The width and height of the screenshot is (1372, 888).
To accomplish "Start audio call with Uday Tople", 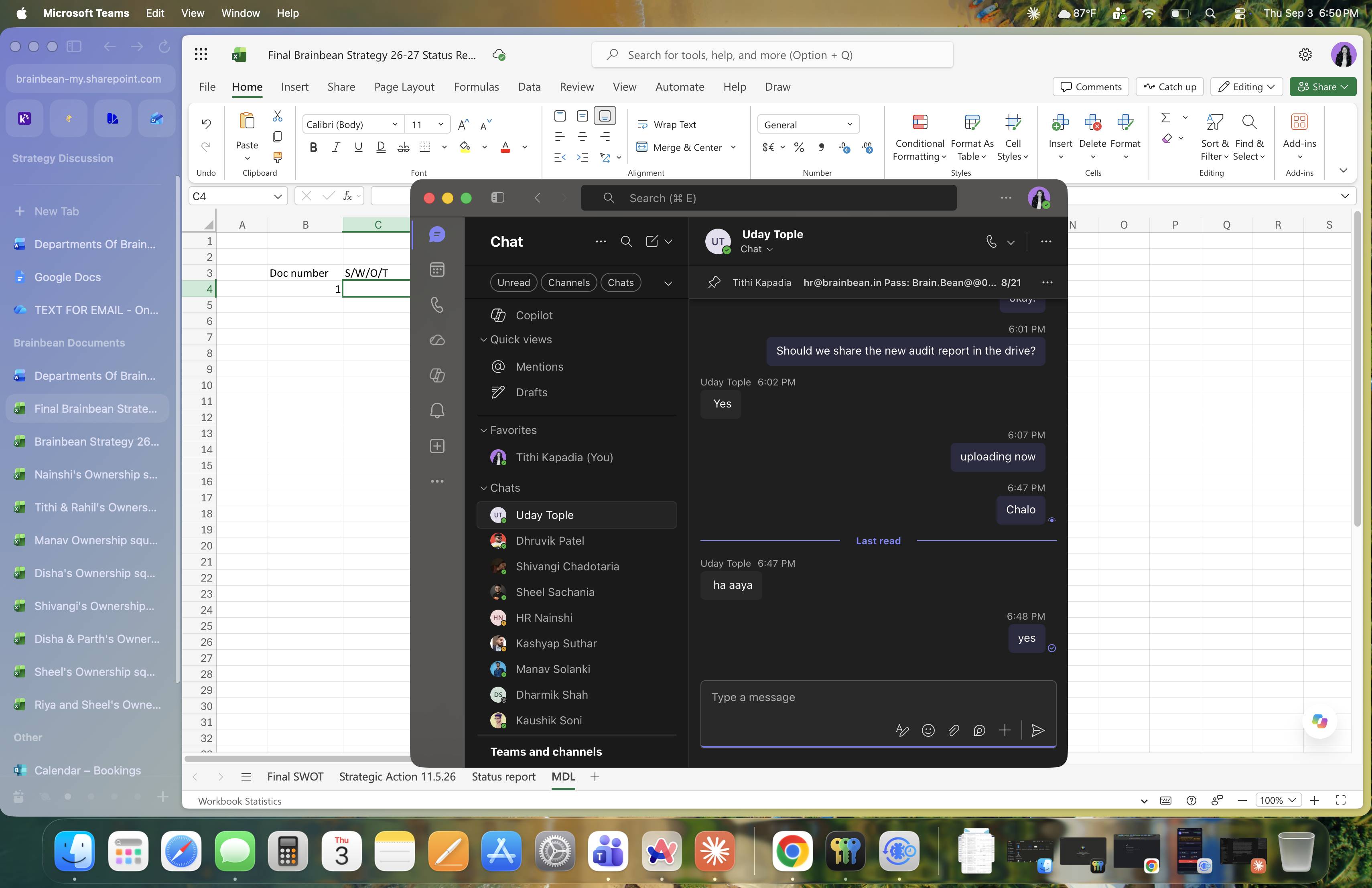I will pyautogui.click(x=991, y=241).
